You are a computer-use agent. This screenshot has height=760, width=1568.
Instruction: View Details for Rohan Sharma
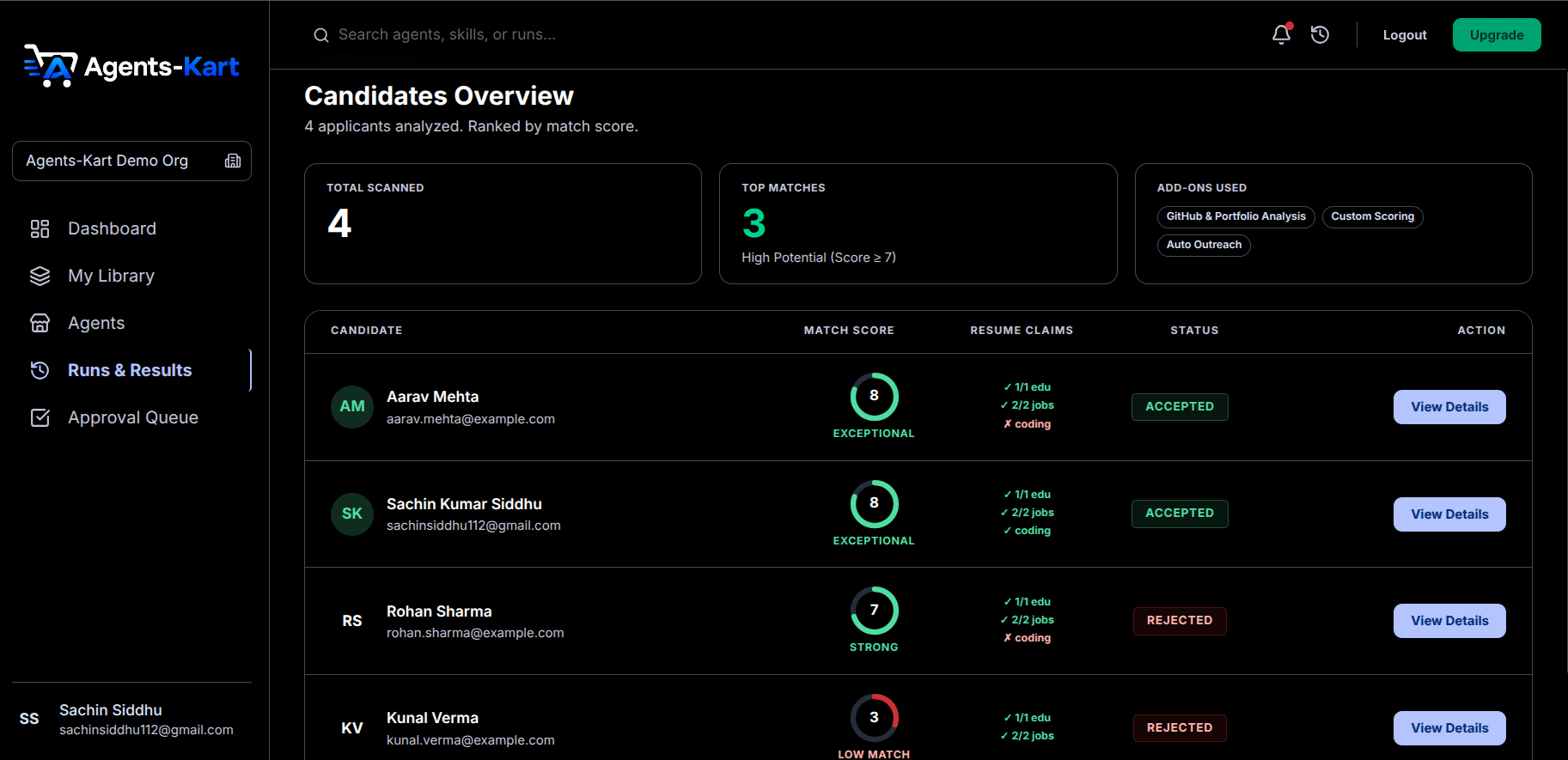click(x=1449, y=621)
